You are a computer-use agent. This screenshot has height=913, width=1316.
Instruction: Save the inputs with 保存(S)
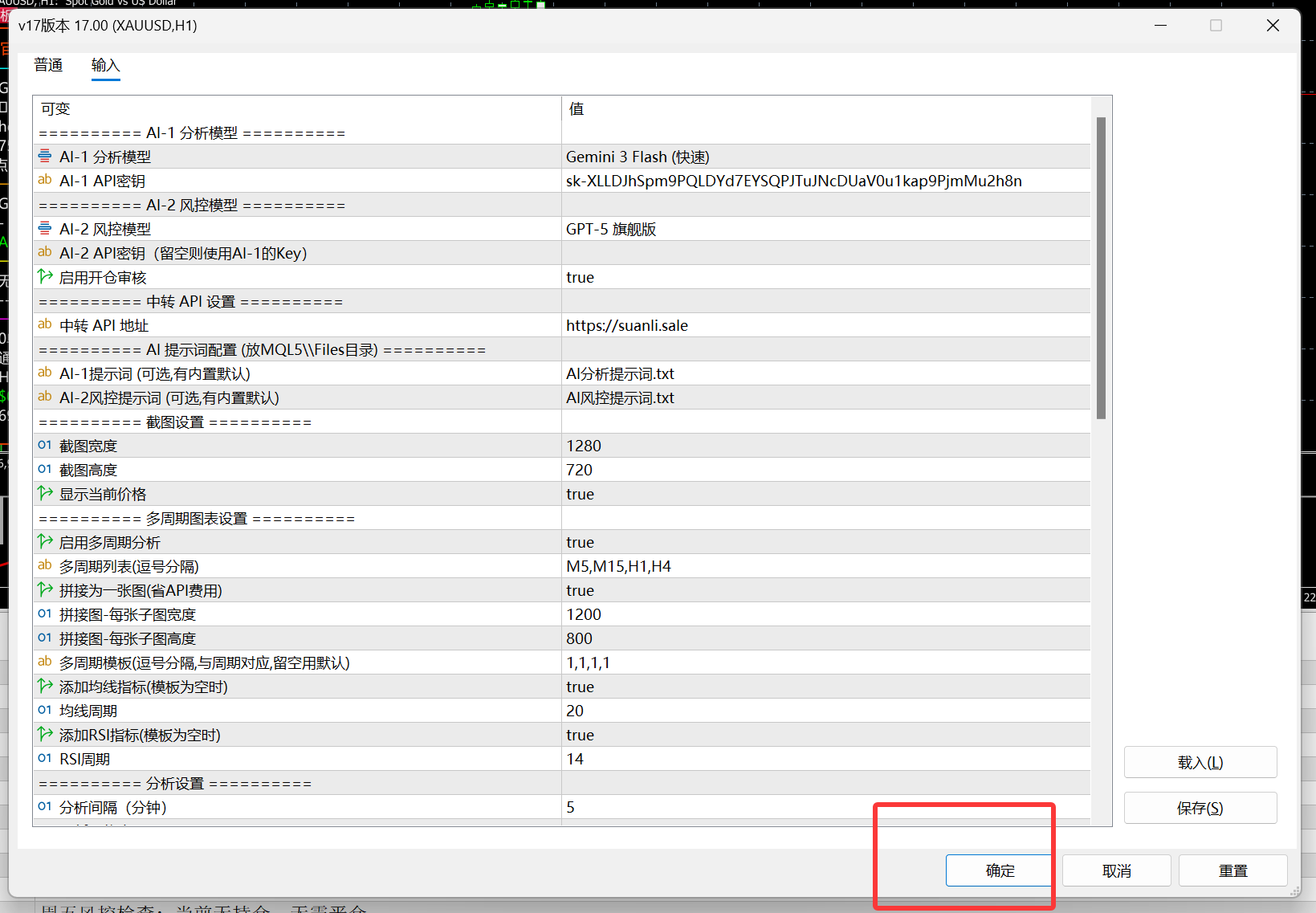[x=1200, y=808]
